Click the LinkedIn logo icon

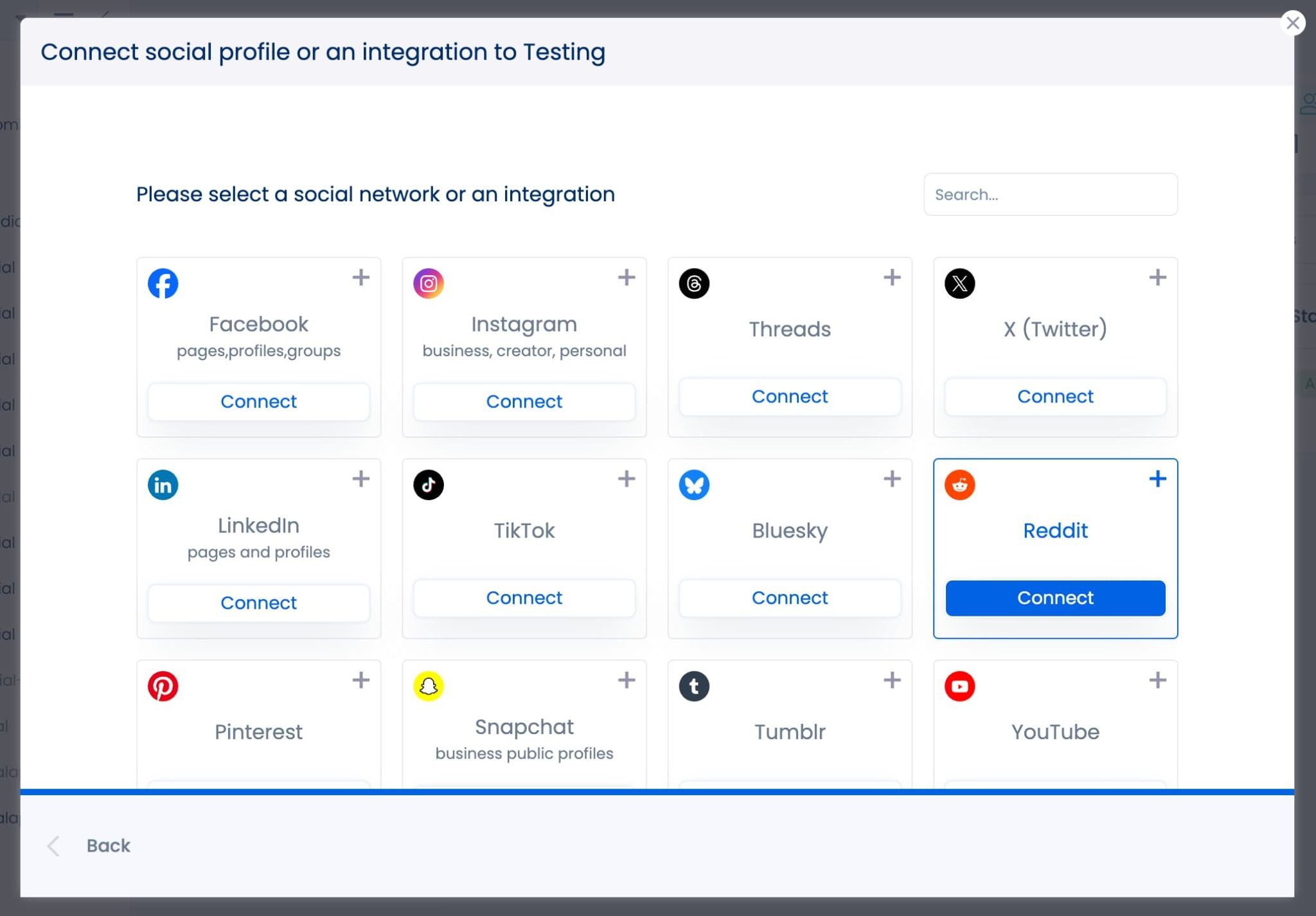(x=163, y=484)
